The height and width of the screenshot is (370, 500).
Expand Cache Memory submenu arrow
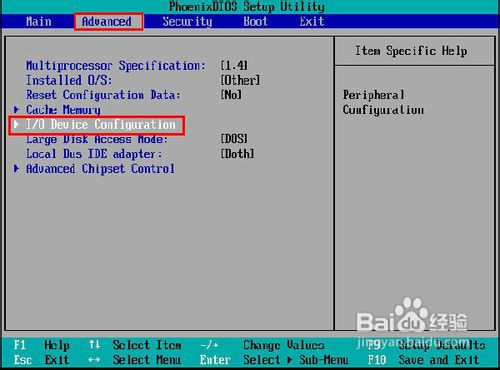[x=16, y=110]
